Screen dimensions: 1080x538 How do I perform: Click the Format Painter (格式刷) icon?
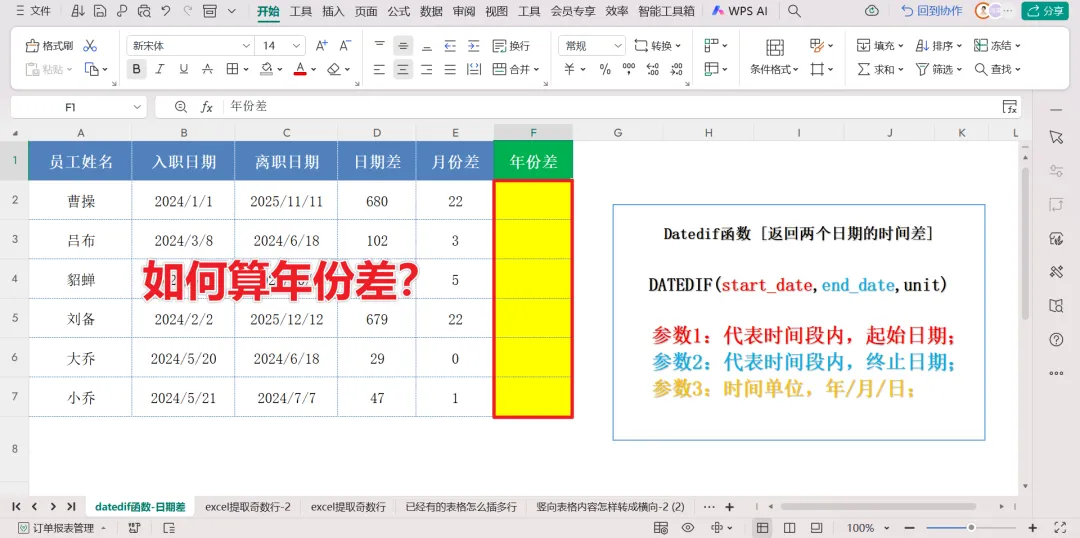click(32, 46)
